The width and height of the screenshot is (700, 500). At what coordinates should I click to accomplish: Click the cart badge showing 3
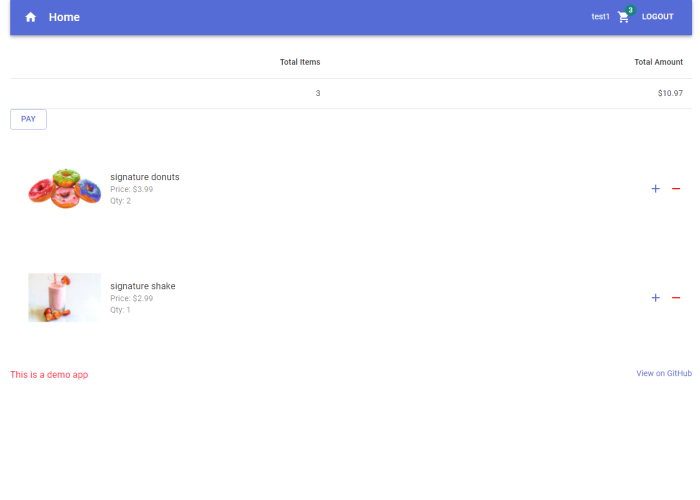[x=630, y=10]
